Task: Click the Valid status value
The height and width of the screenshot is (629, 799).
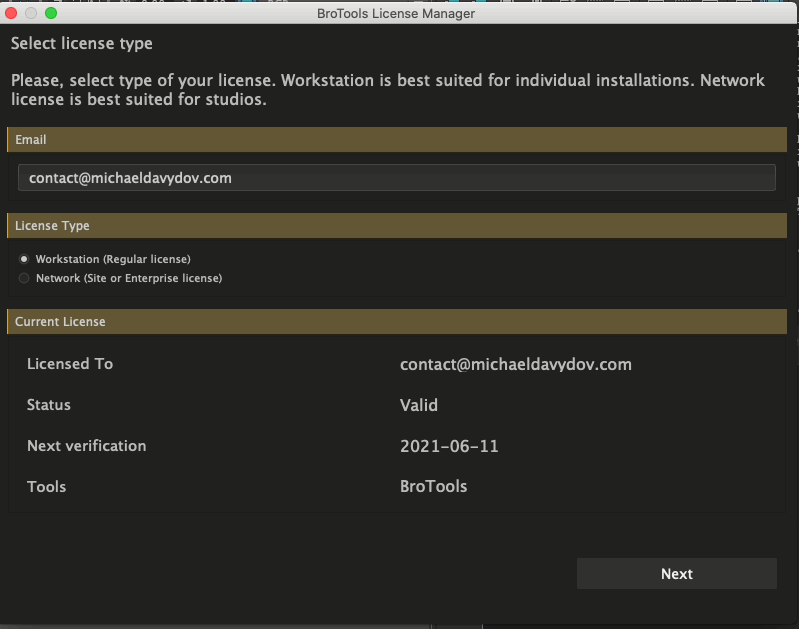Action: [x=418, y=405]
